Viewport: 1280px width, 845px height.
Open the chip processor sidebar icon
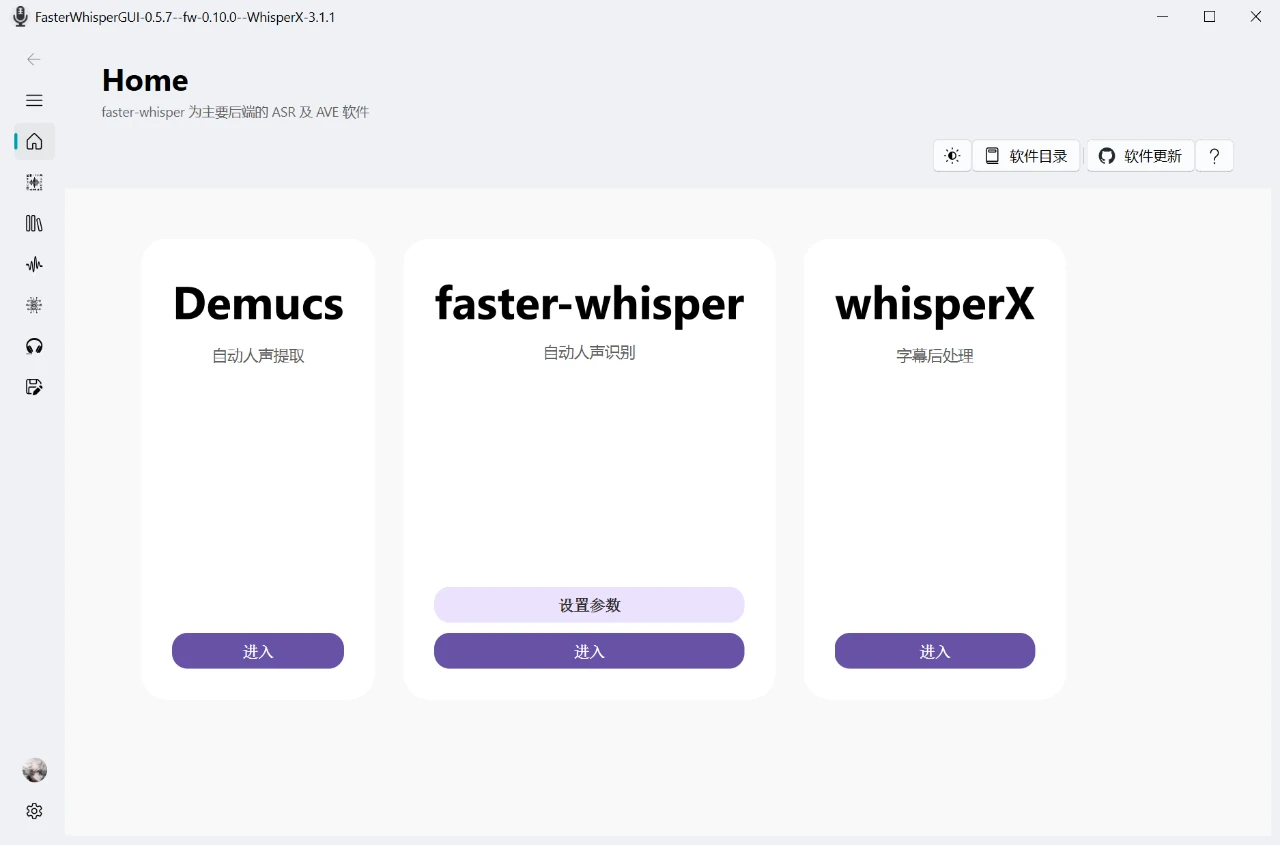34,305
